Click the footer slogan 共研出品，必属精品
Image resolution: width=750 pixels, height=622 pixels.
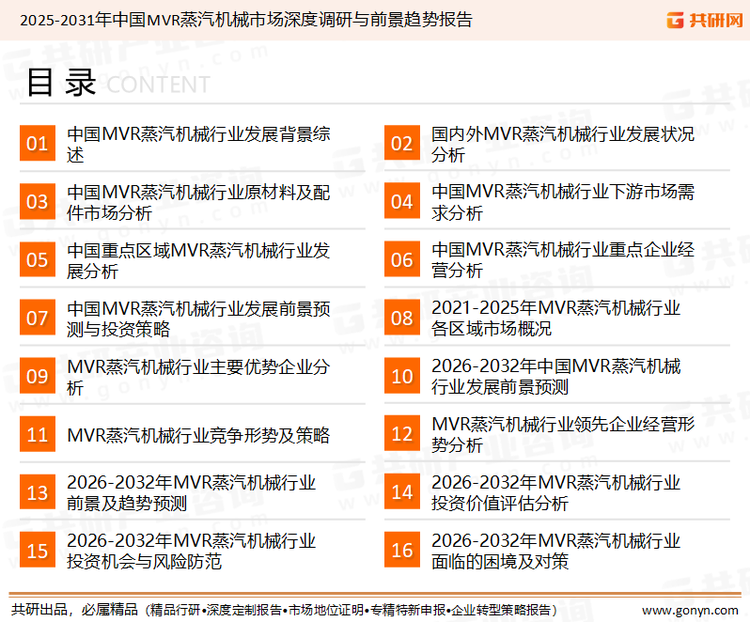75,610
